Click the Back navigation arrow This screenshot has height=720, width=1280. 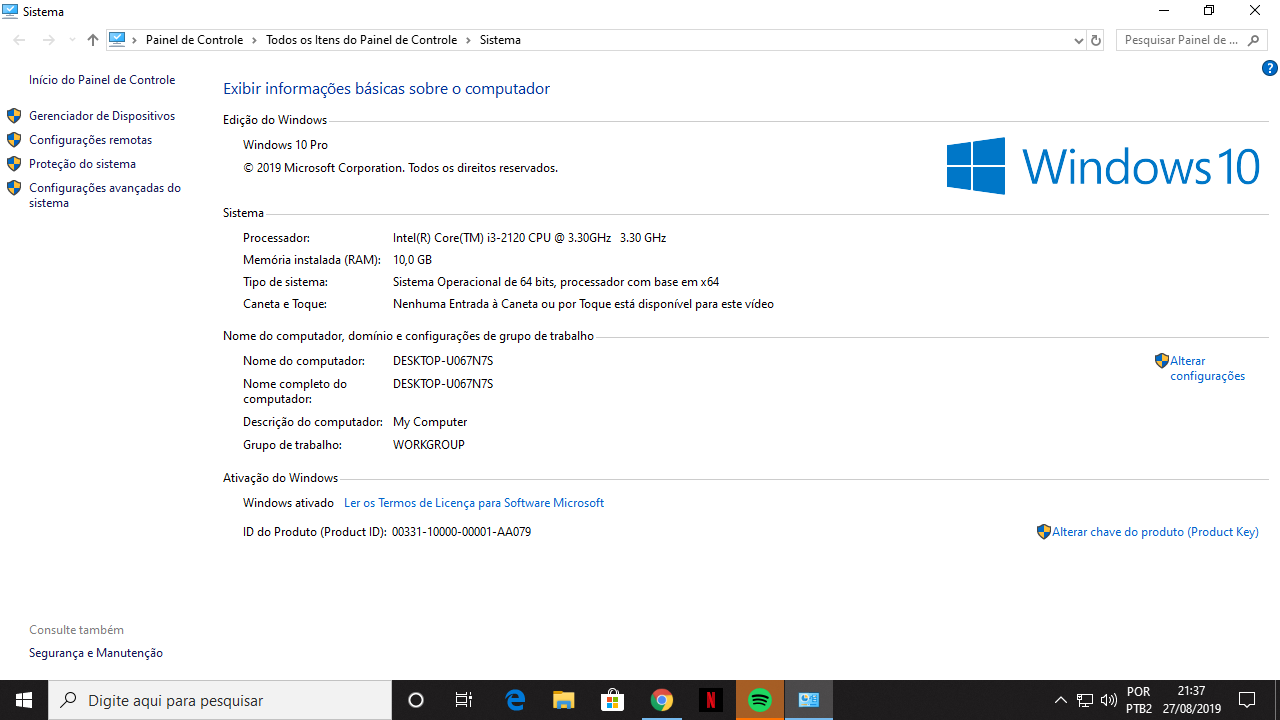(x=19, y=40)
